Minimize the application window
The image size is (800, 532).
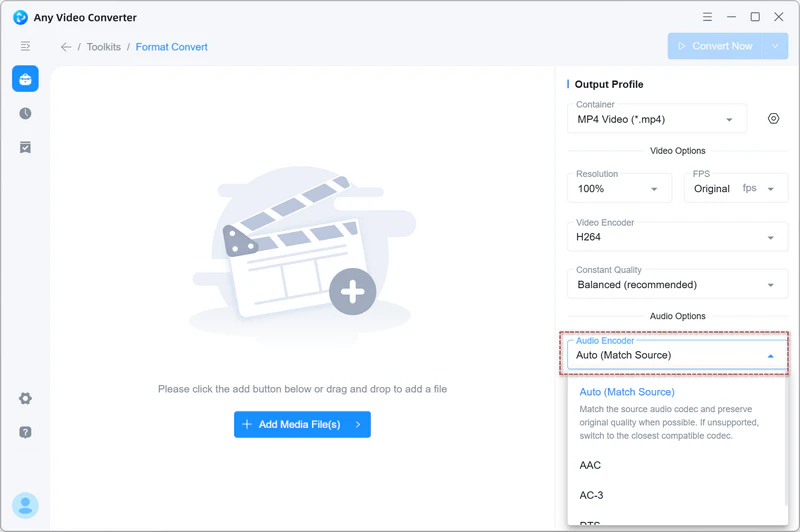731,17
